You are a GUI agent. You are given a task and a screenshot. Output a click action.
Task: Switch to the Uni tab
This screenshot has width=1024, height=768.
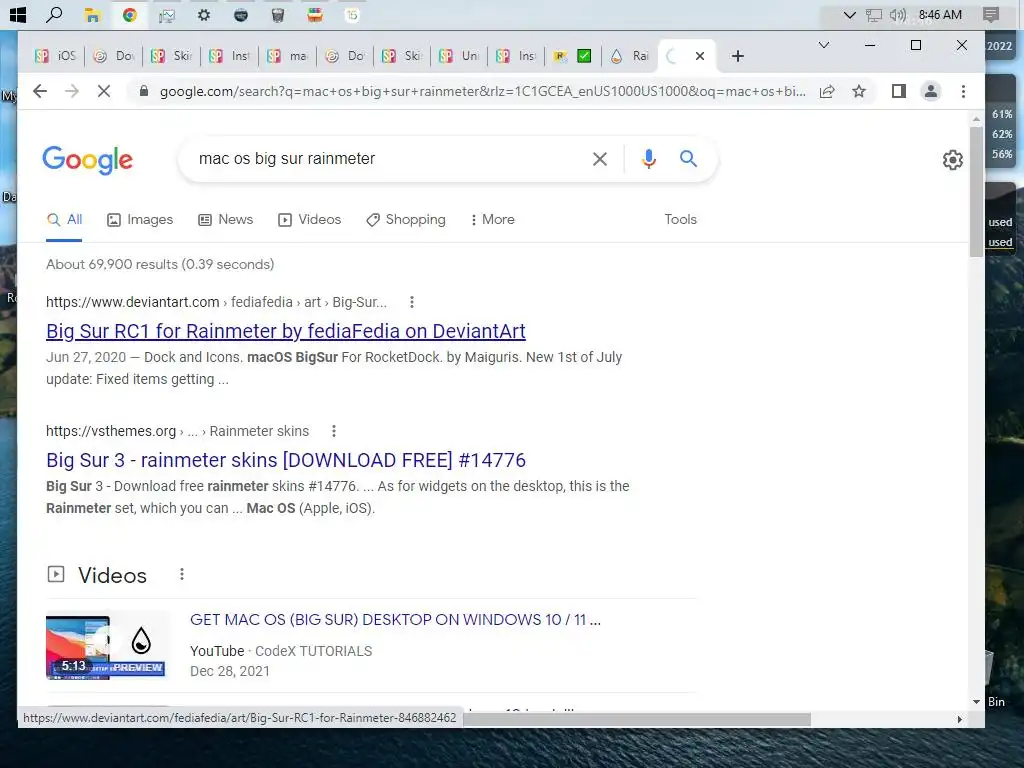[460, 56]
